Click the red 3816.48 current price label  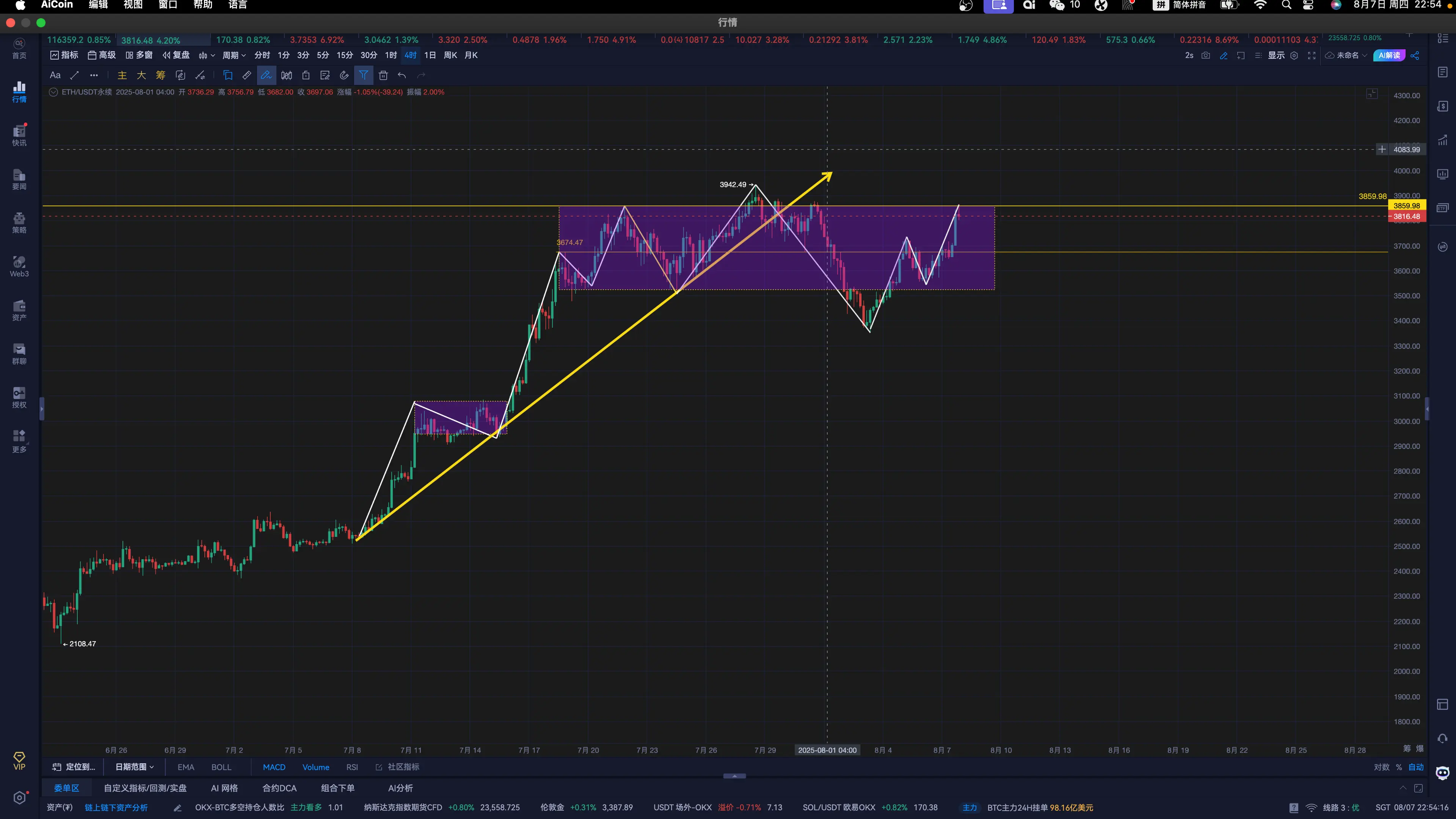(x=1407, y=217)
